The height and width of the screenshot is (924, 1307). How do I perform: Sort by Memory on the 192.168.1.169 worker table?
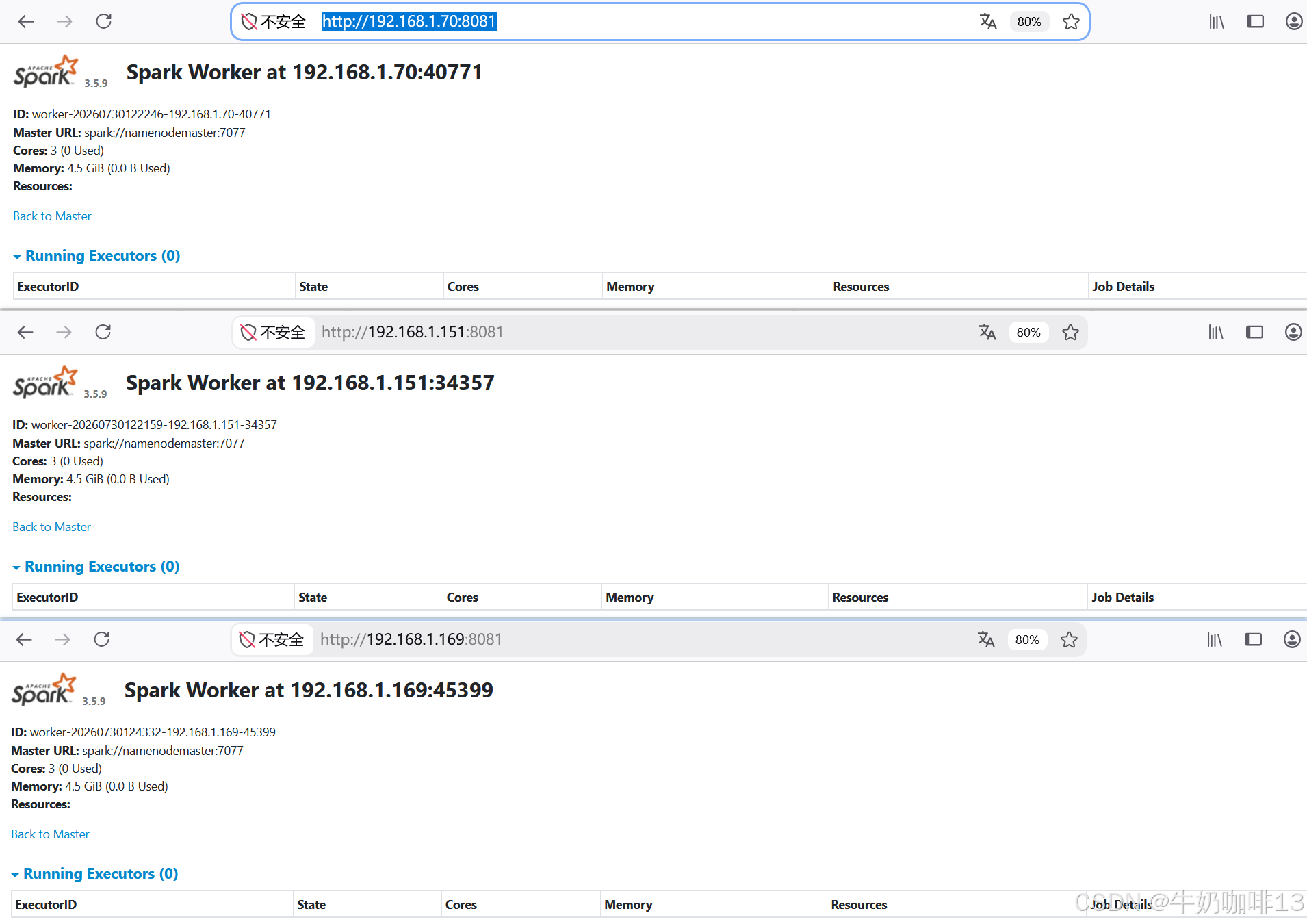point(714,905)
